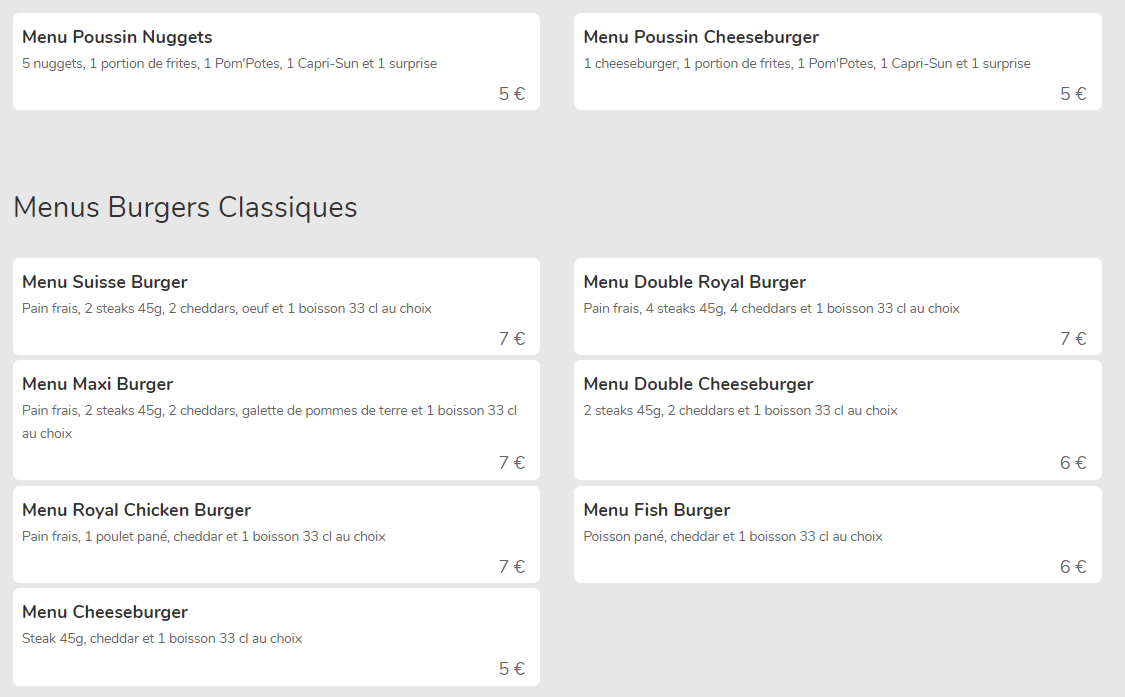Select the Menu Poussin Nuggets card
Viewport: 1125px width, 697px height.
[x=276, y=62]
